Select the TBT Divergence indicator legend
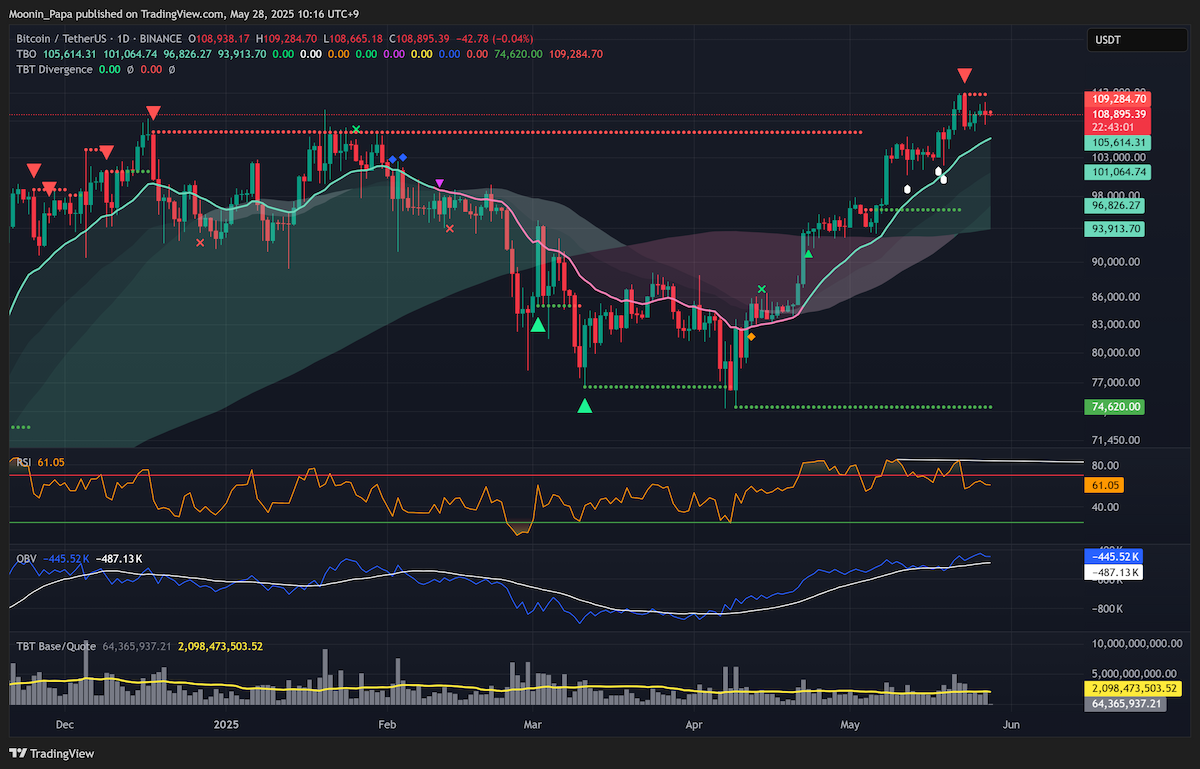The height and width of the screenshot is (769, 1200). pyautogui.click(x=55, y=70)
